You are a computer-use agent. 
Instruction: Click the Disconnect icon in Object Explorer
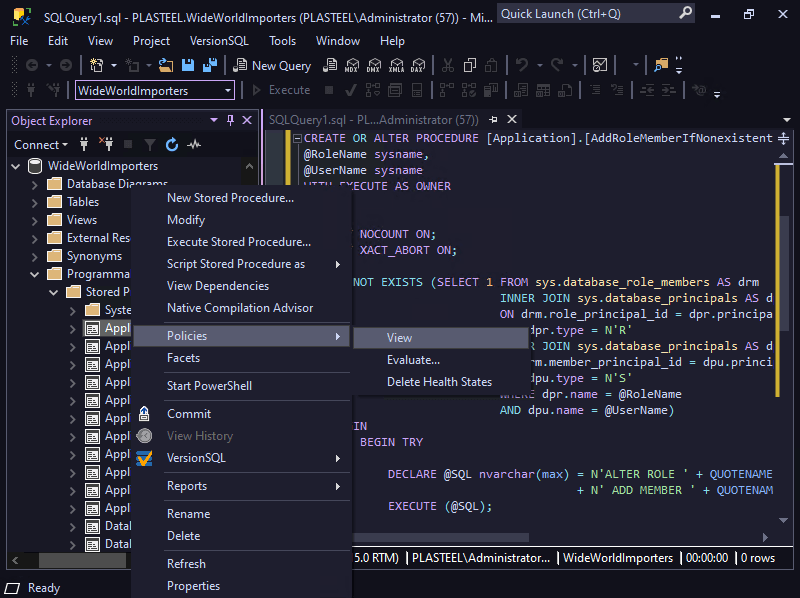(x=106, y=145)
